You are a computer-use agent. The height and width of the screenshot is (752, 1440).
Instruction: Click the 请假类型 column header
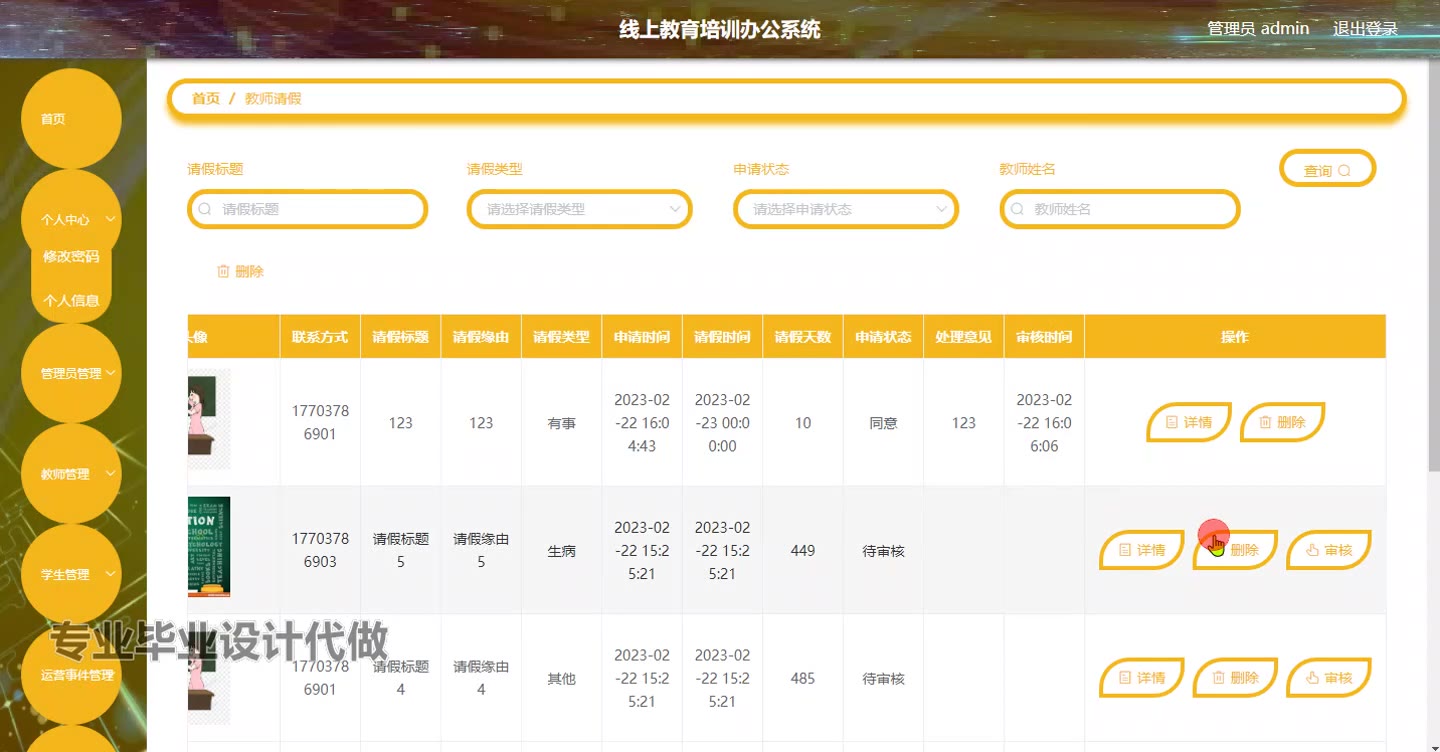click(x=561, y=337)
